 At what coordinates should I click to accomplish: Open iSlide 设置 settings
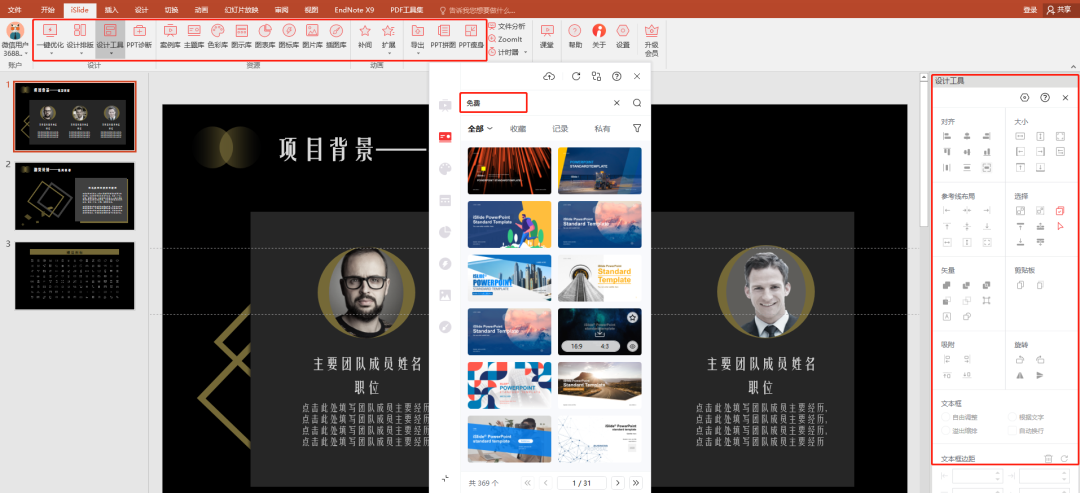click(x=623, y=36)
